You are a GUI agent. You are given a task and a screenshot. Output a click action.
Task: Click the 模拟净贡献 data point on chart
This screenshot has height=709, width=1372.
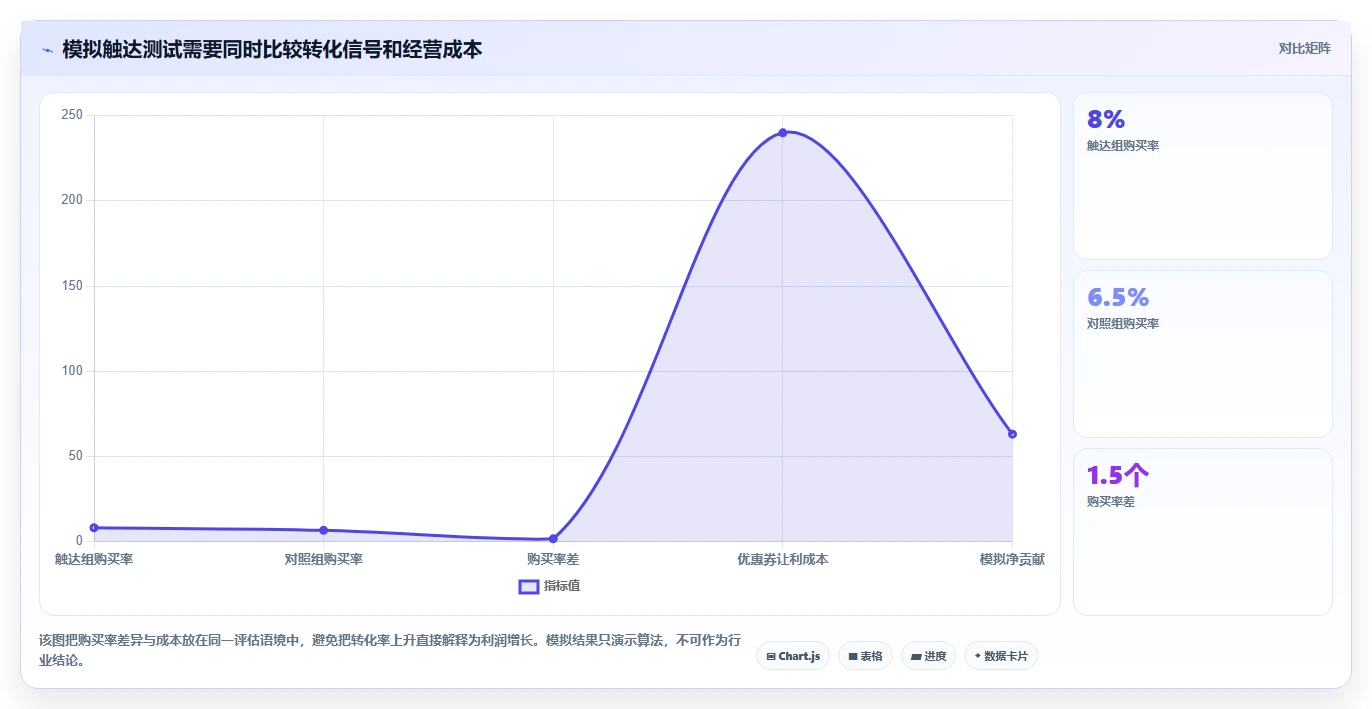pos(1012,434)
